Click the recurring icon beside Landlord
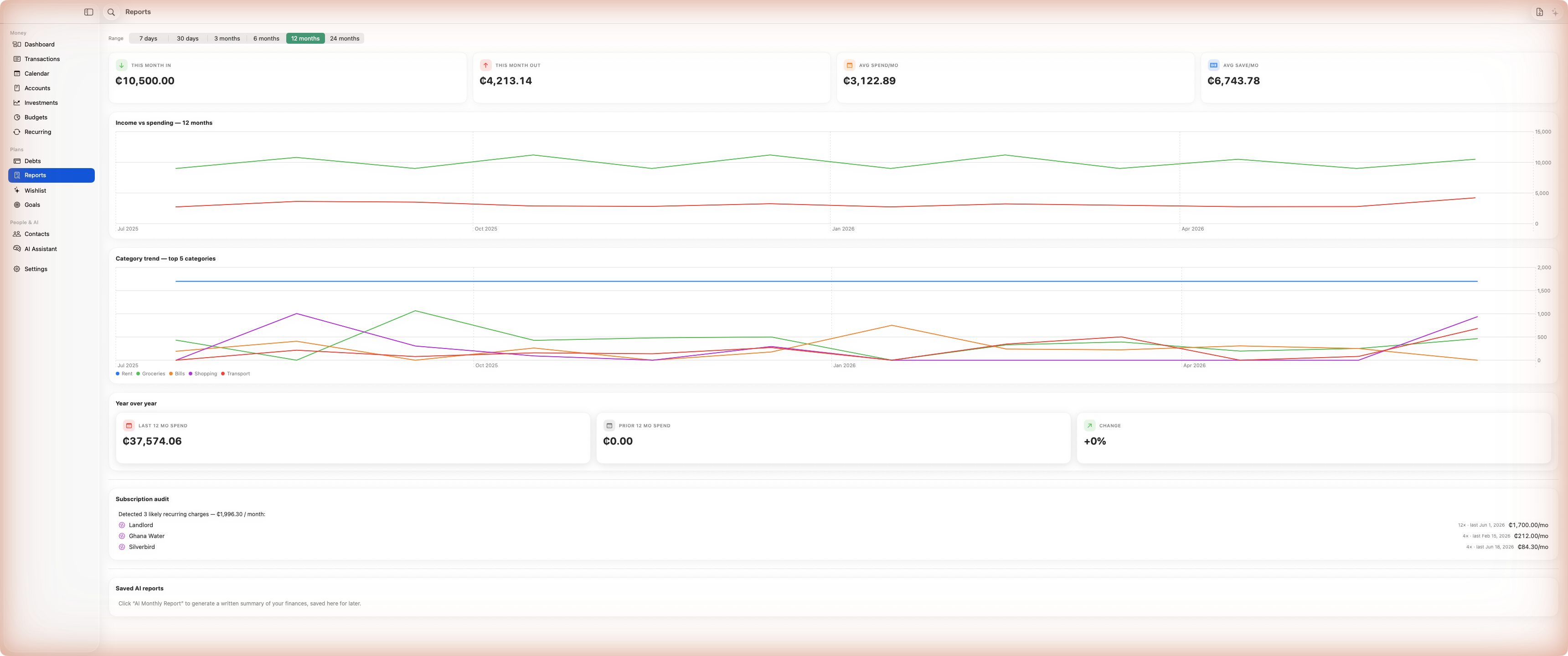This screenshot has height=656, width=1568. tap(122, 525)
